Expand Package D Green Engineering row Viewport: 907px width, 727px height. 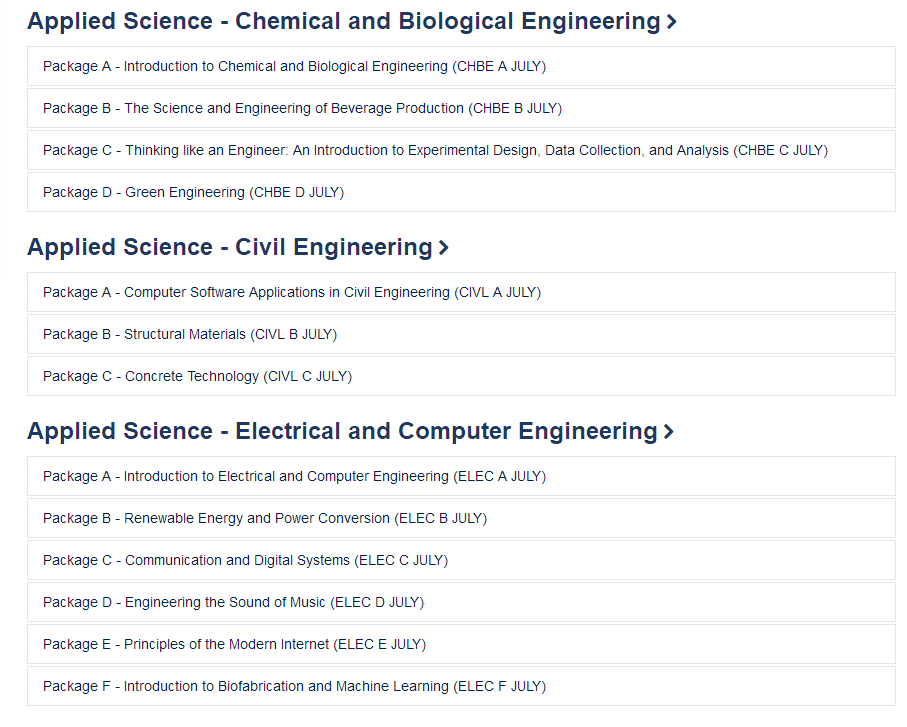(x=461, y=192)
